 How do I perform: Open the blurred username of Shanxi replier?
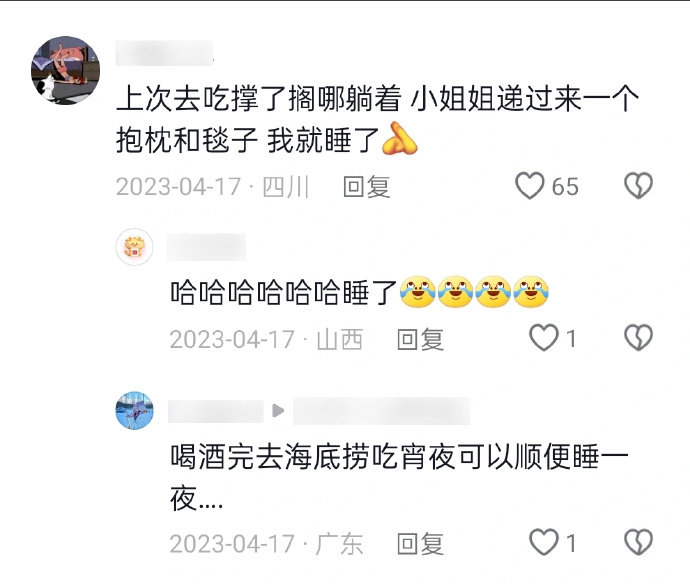pos(206,247)
